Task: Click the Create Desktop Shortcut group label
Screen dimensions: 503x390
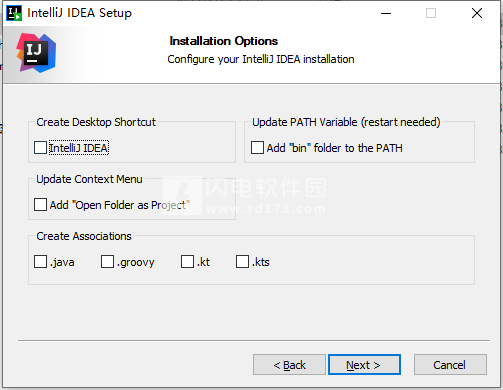Action: coord(96,122)
